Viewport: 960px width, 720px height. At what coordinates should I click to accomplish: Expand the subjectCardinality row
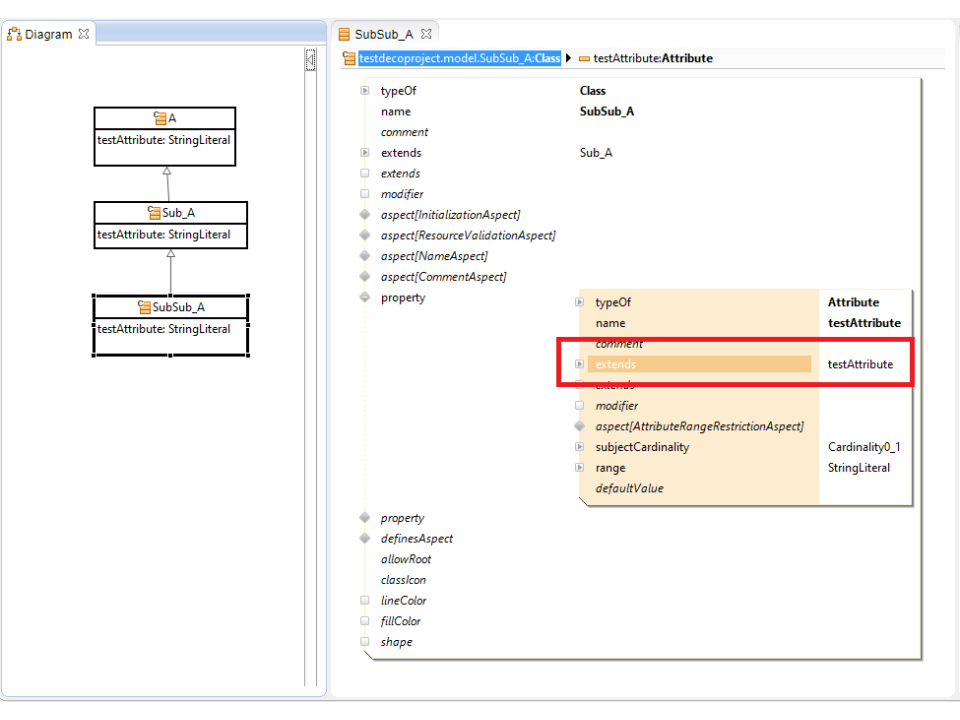[580, 447]
